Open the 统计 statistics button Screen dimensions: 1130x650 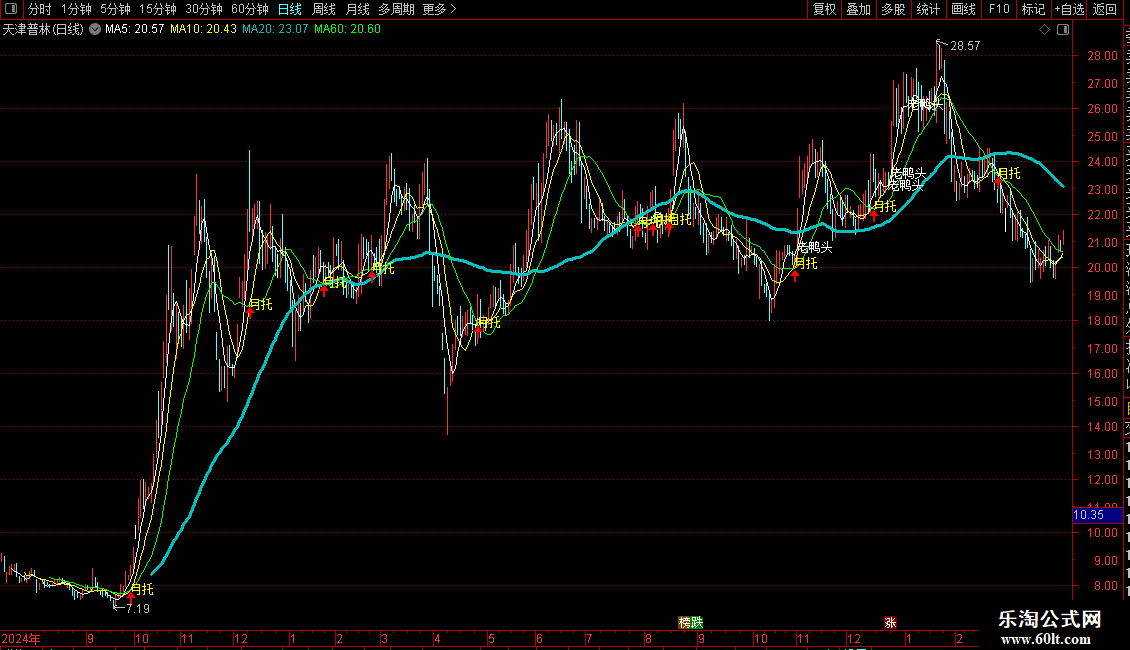click(927, 9)
